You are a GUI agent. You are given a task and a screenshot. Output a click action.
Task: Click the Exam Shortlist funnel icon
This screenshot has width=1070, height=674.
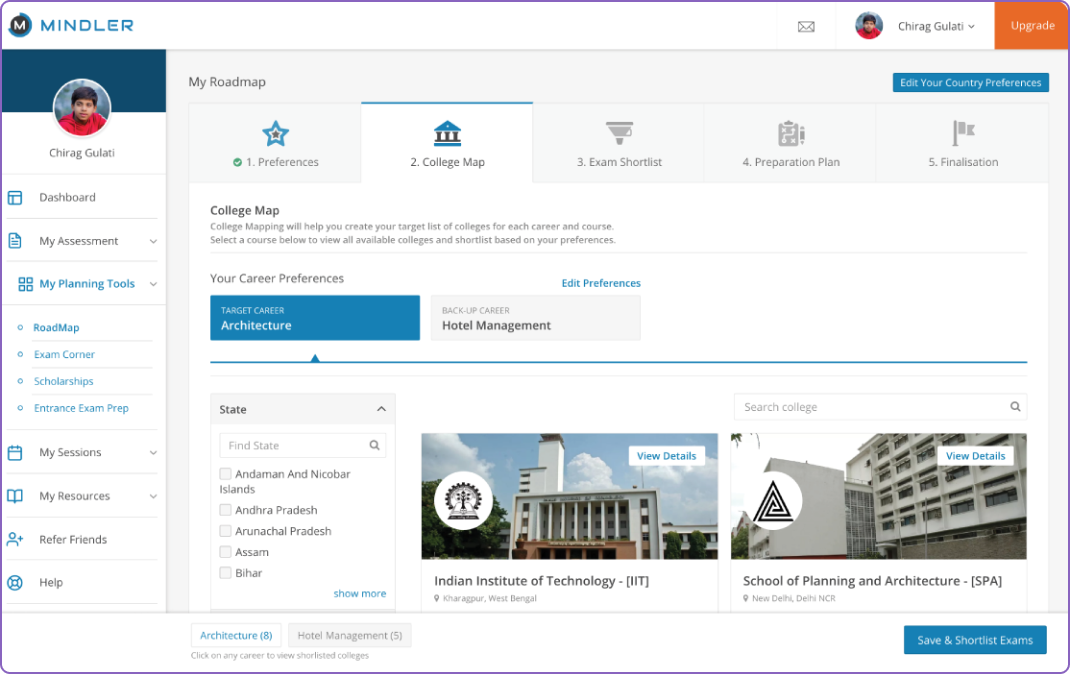coord(620,133)
